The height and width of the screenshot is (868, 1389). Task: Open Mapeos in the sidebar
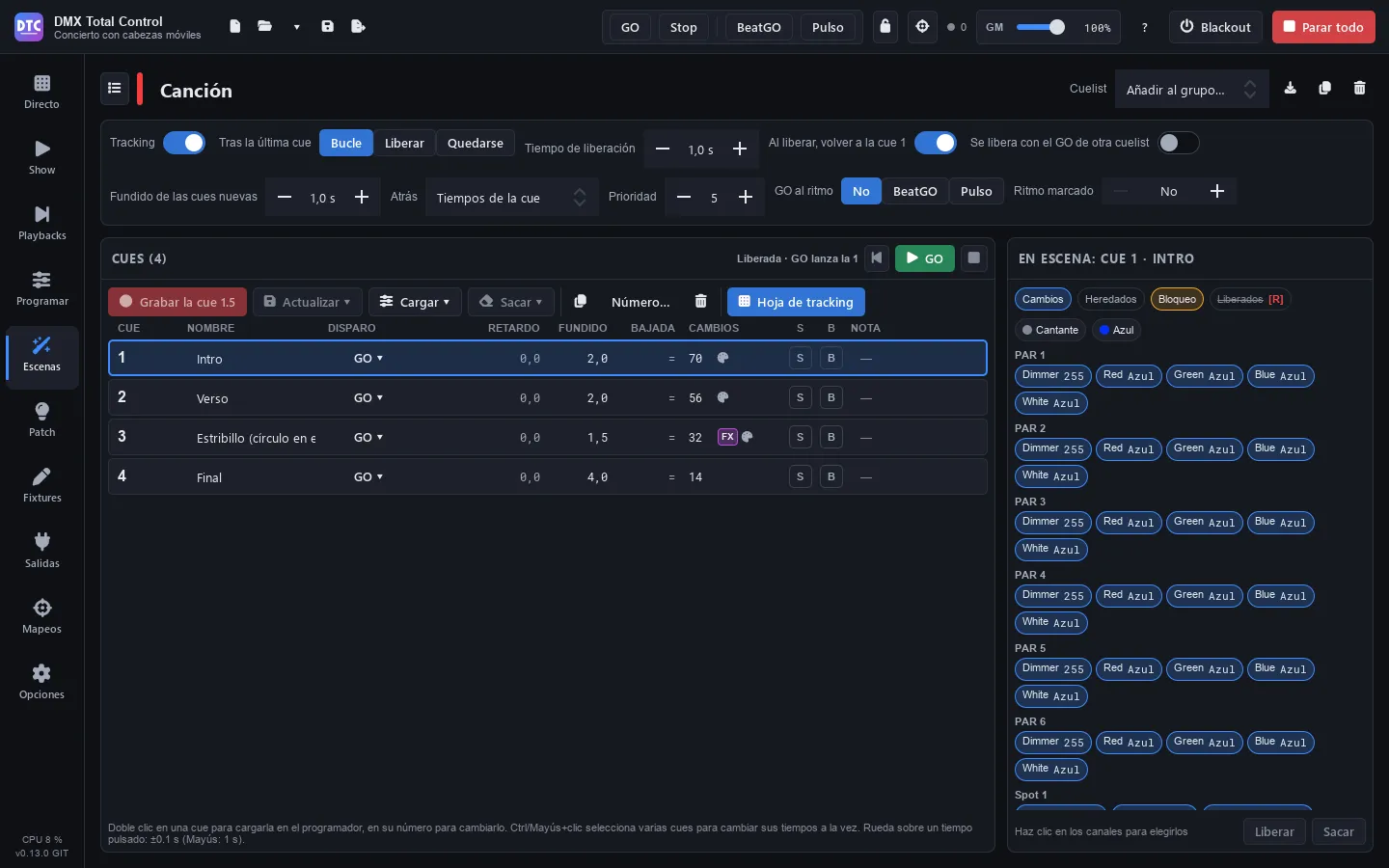click(x=41, y=616)
